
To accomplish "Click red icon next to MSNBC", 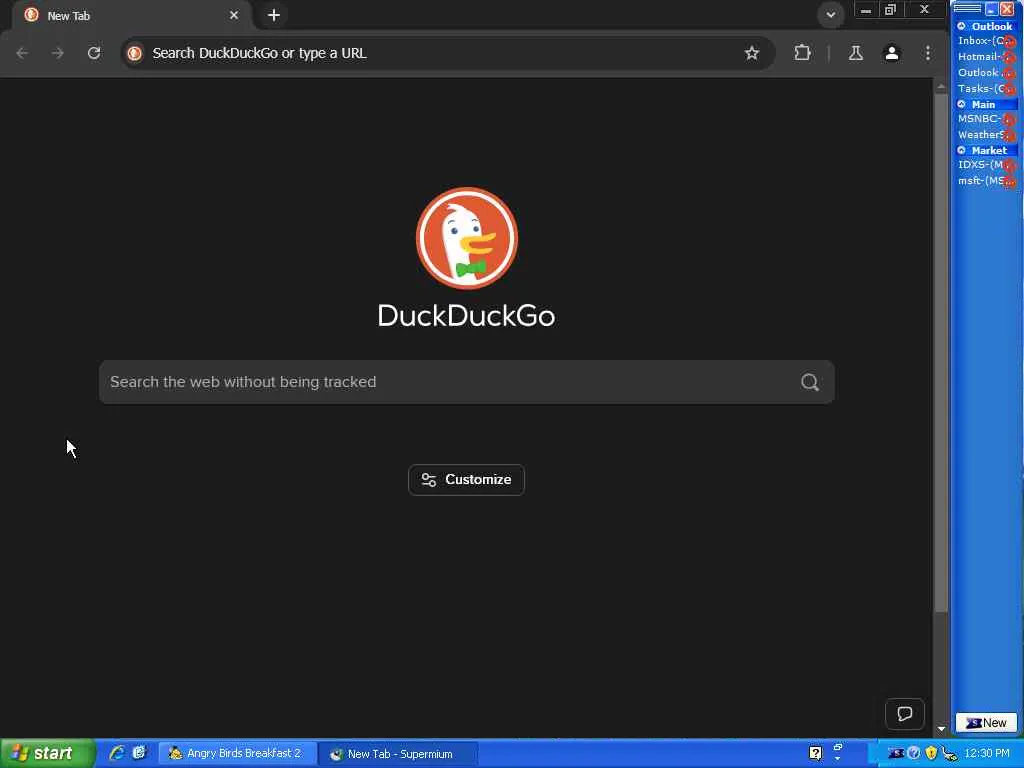I will (1010, 120).
